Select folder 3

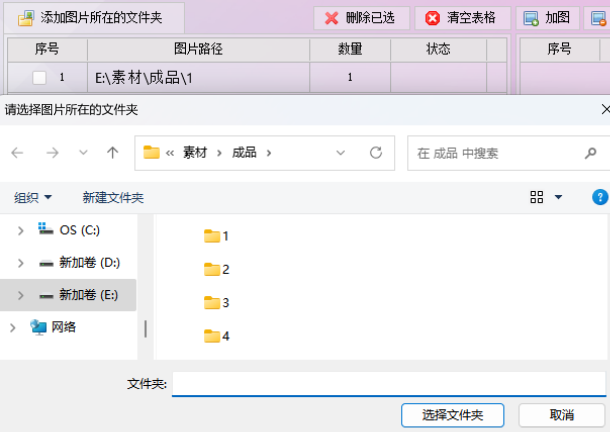pos(217,303)
